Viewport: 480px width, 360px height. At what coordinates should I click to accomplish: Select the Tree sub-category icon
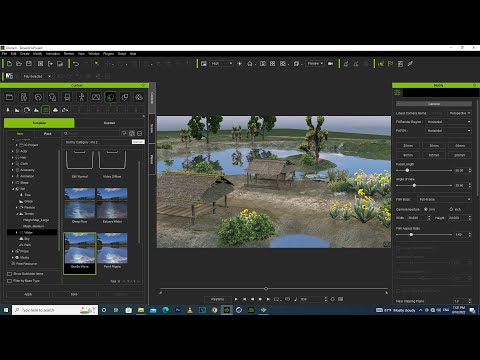tap(8, 110)
